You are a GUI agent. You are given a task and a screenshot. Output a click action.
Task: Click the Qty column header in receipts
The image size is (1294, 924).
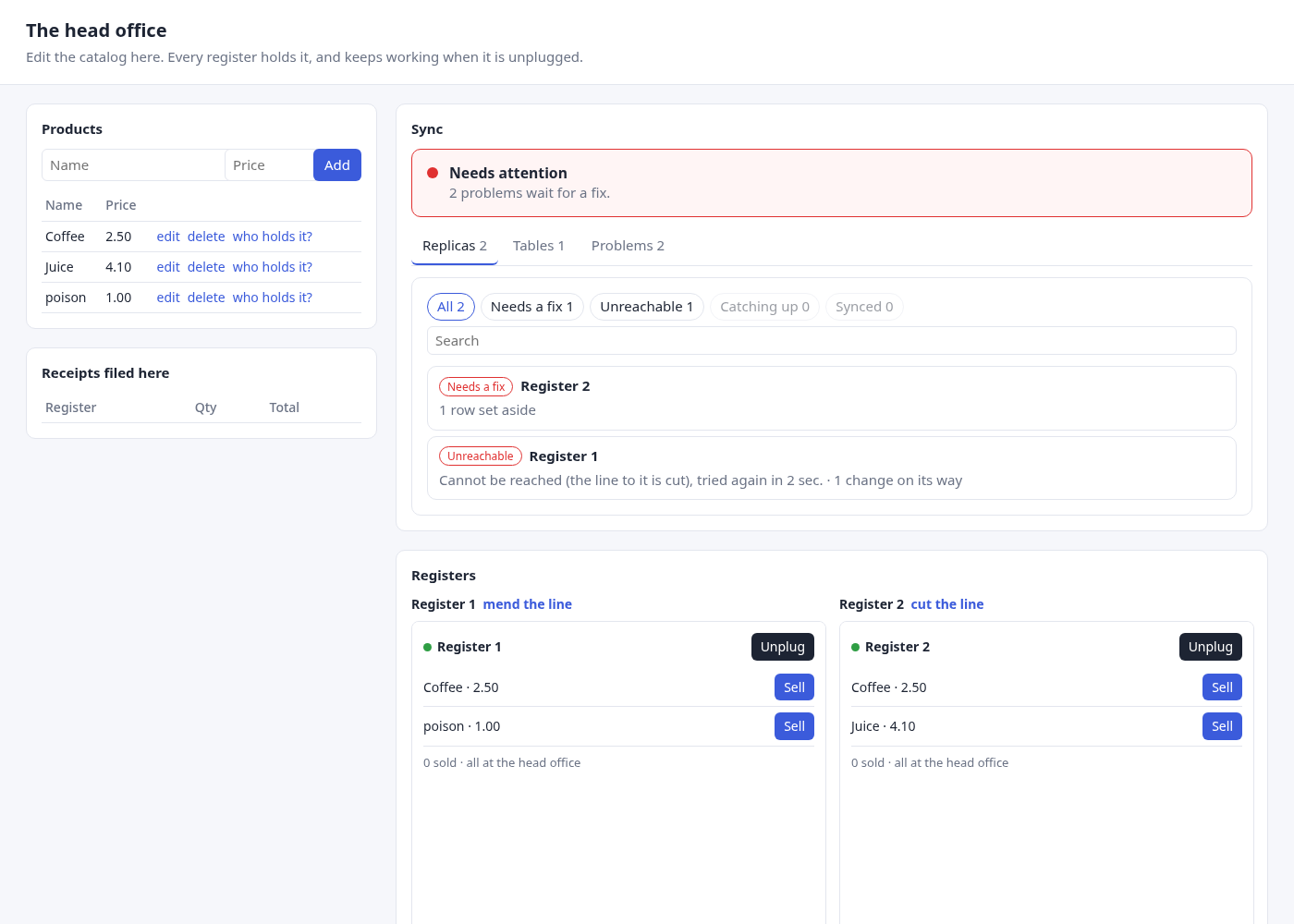pyautogui.click(x=206, y=407)
